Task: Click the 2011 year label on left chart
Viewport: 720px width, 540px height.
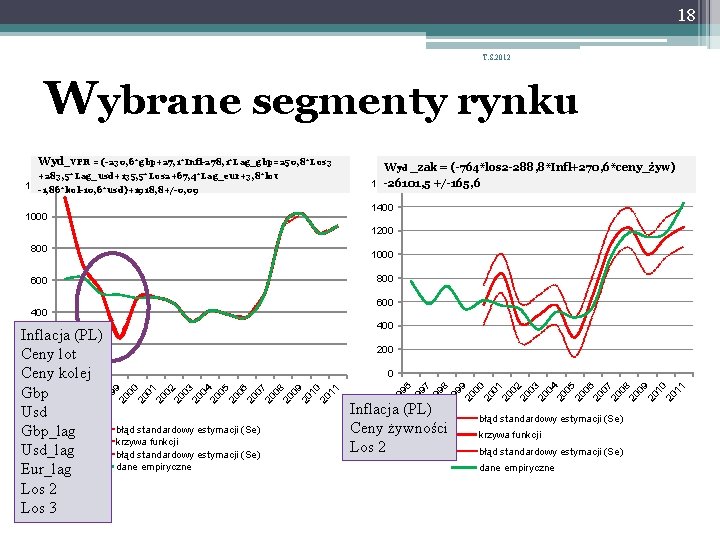Action: click(330, 394)
